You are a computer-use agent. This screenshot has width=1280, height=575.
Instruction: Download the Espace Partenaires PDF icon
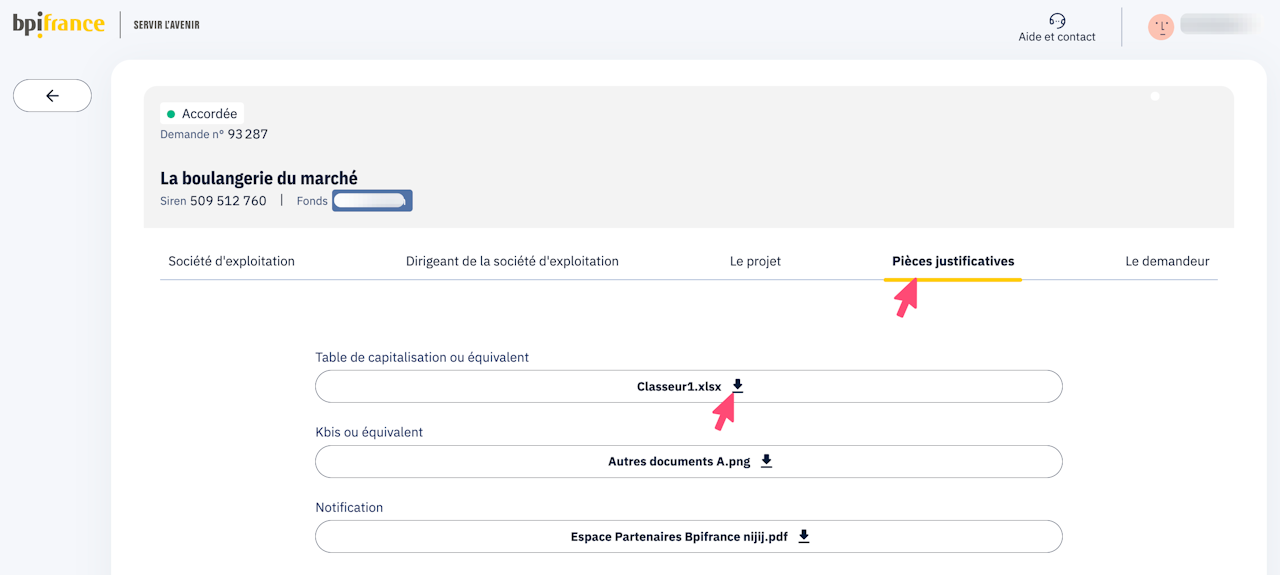(804, 536)
